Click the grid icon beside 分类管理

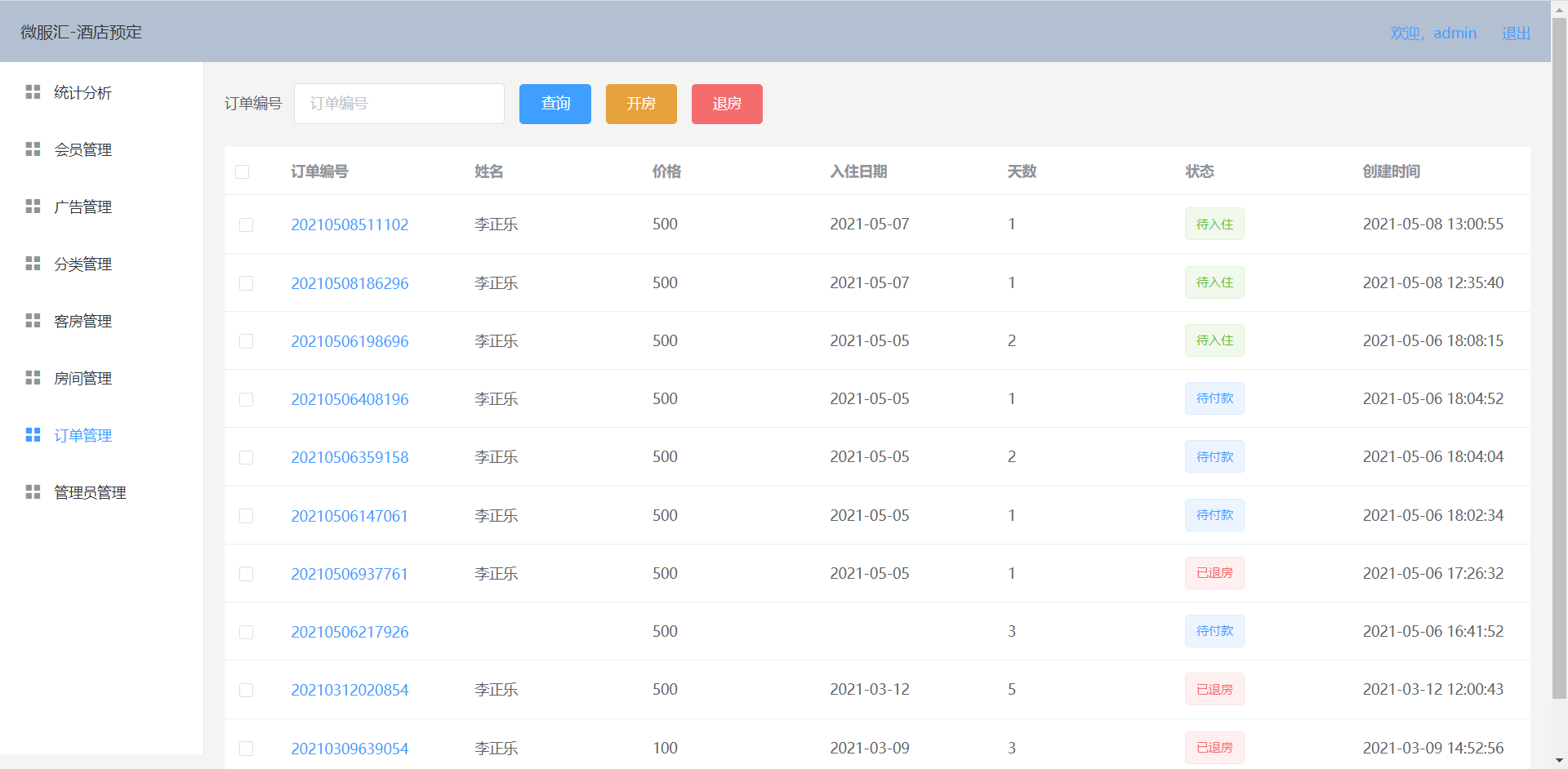pyautogui.click(x=33, y=263)
